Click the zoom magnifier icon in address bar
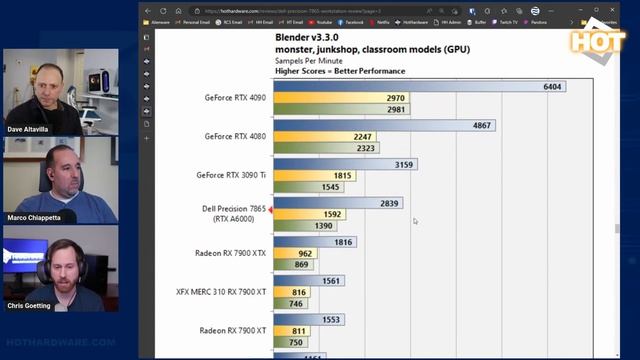 coord(442,11)
